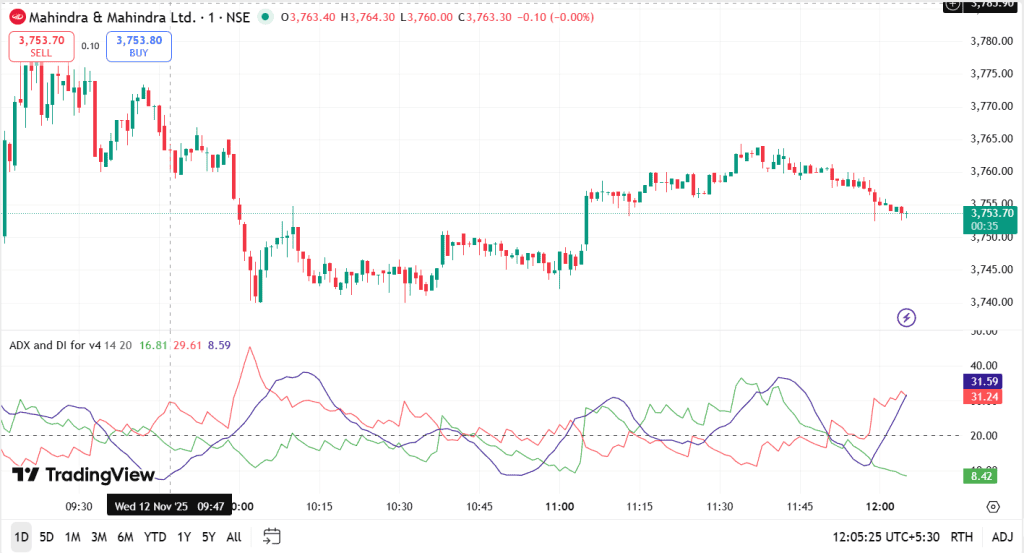Open time axis settings gear icon
The width and height of the screenshot is (1024, 553).
coord(992,505)
